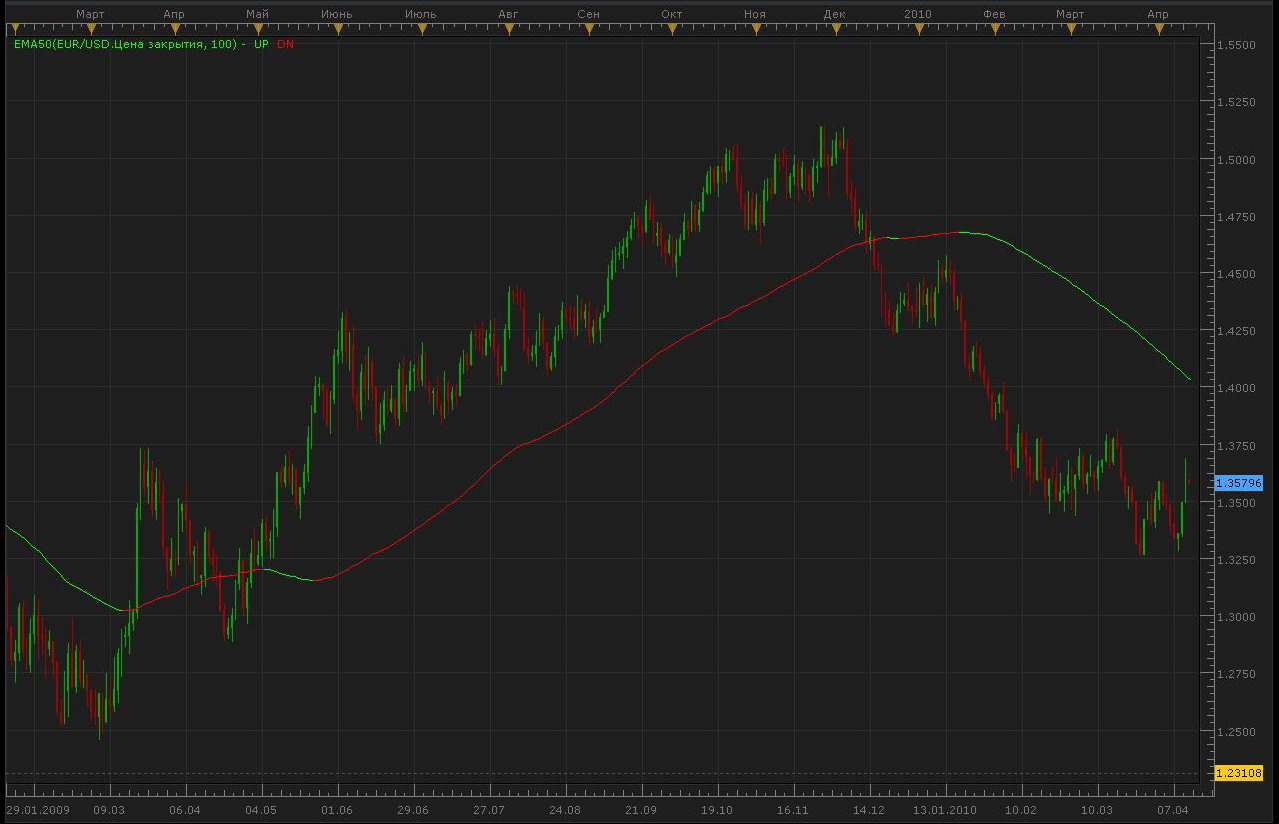Click the yellow marker under 2010
This screenshot has width=1279, height=824.
coord(917,29)
